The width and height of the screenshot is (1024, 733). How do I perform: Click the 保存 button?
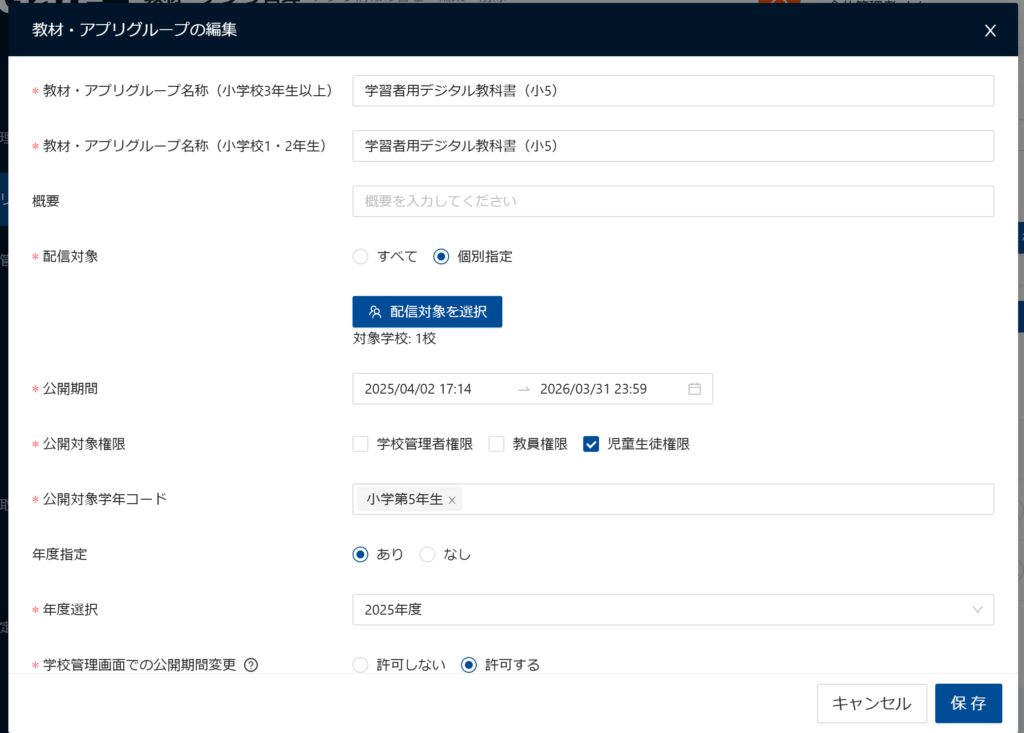pyautogui.click(x=968, y=704)
